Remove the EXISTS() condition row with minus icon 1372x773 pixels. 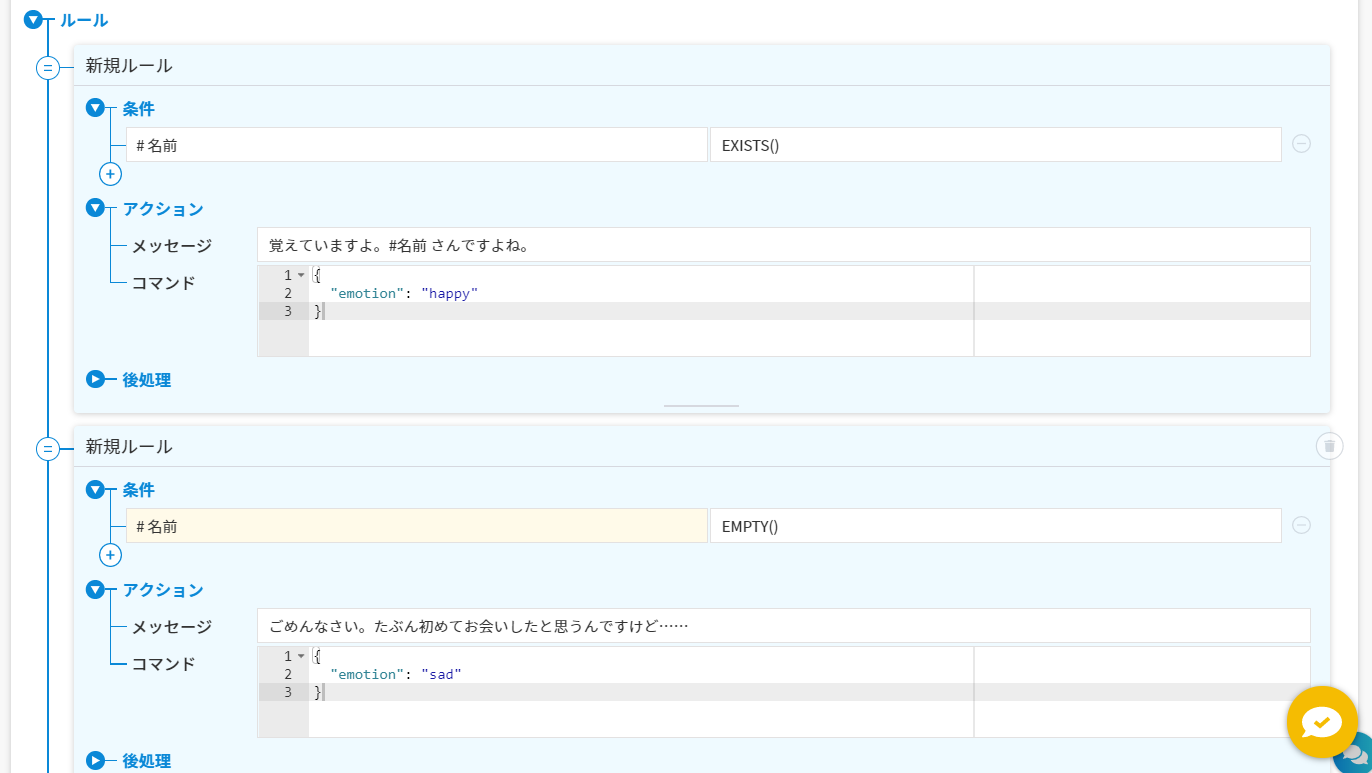[1301, 143]
